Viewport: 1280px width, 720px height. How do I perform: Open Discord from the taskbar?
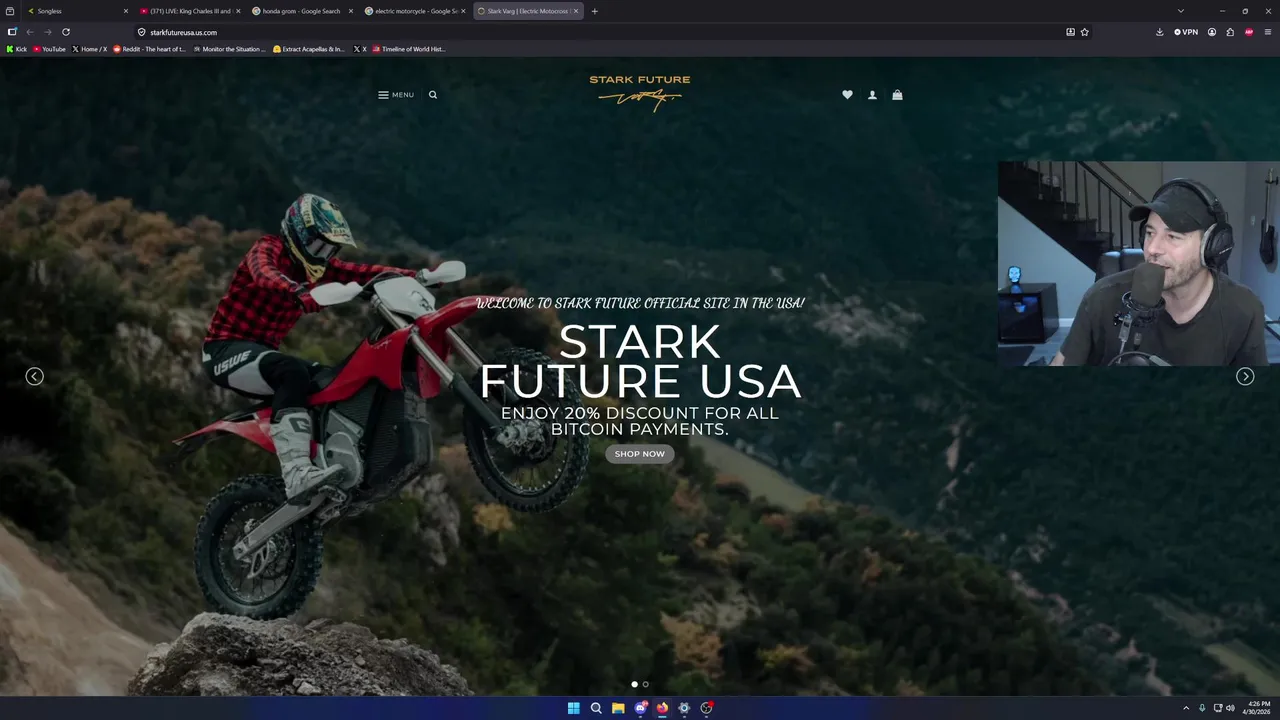point(640,708)
